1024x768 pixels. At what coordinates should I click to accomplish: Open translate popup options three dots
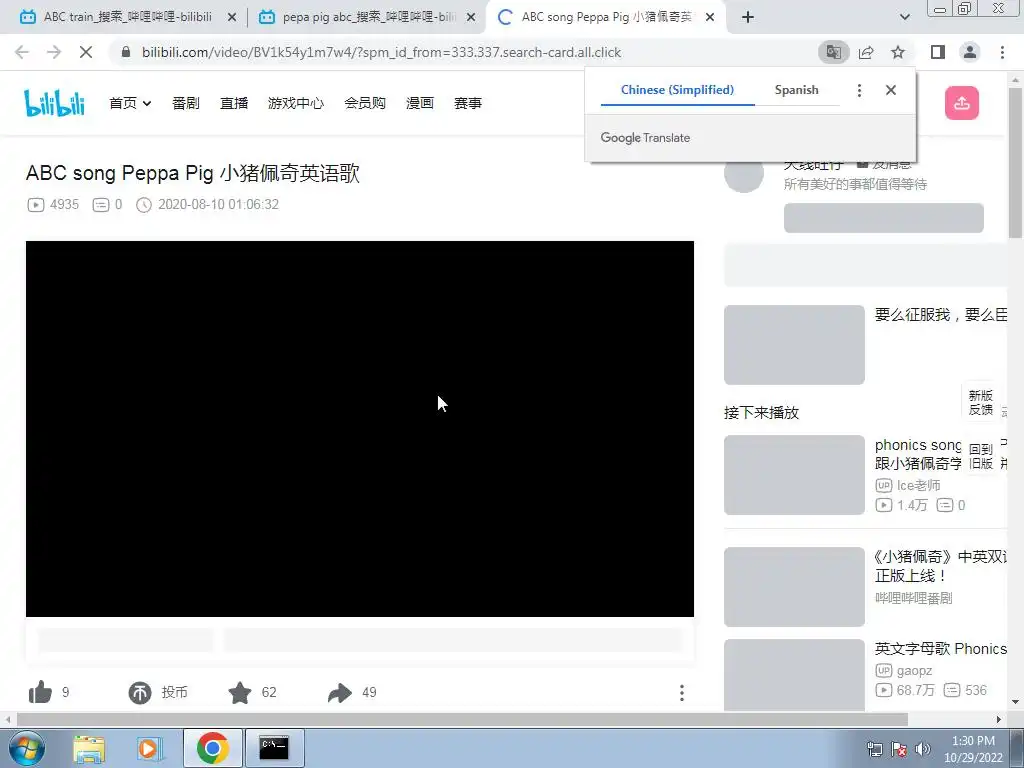pyautogui.click(x=859, y=90)
